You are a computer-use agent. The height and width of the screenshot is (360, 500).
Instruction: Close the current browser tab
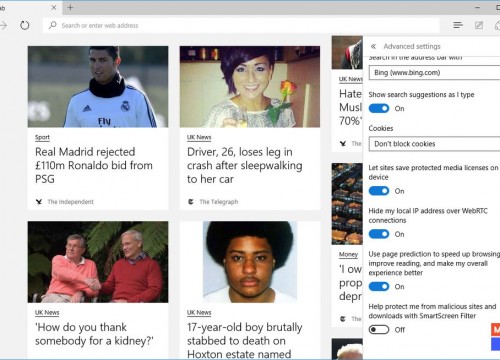click(54, 7)
